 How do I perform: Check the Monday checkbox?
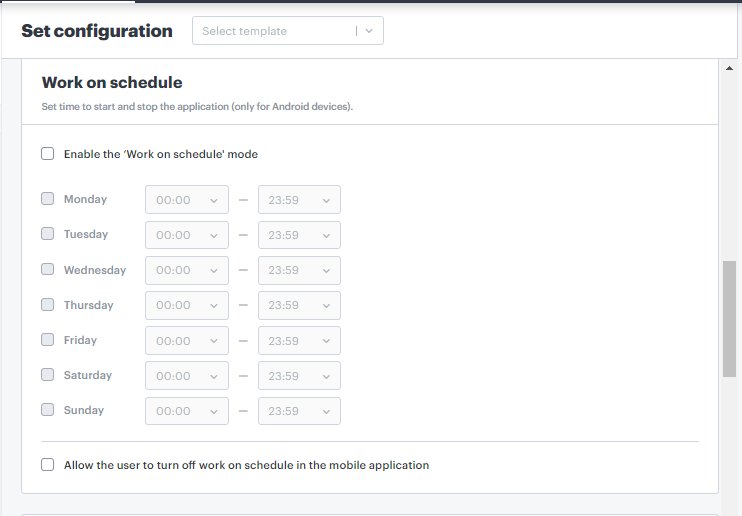pos(48,199)
